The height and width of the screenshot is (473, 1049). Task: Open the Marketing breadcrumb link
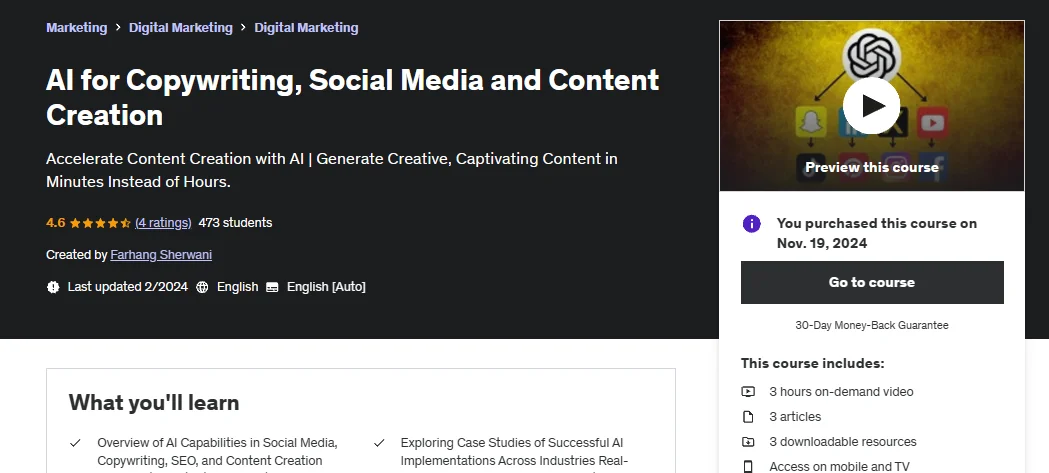click(x=76, y=27)
